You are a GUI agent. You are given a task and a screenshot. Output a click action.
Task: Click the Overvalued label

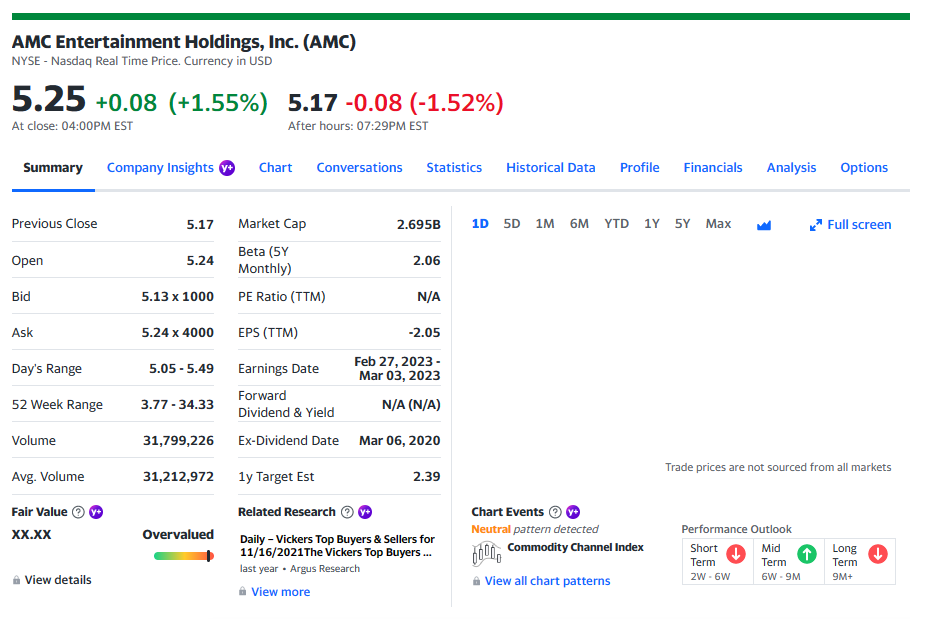pos(178,535)
